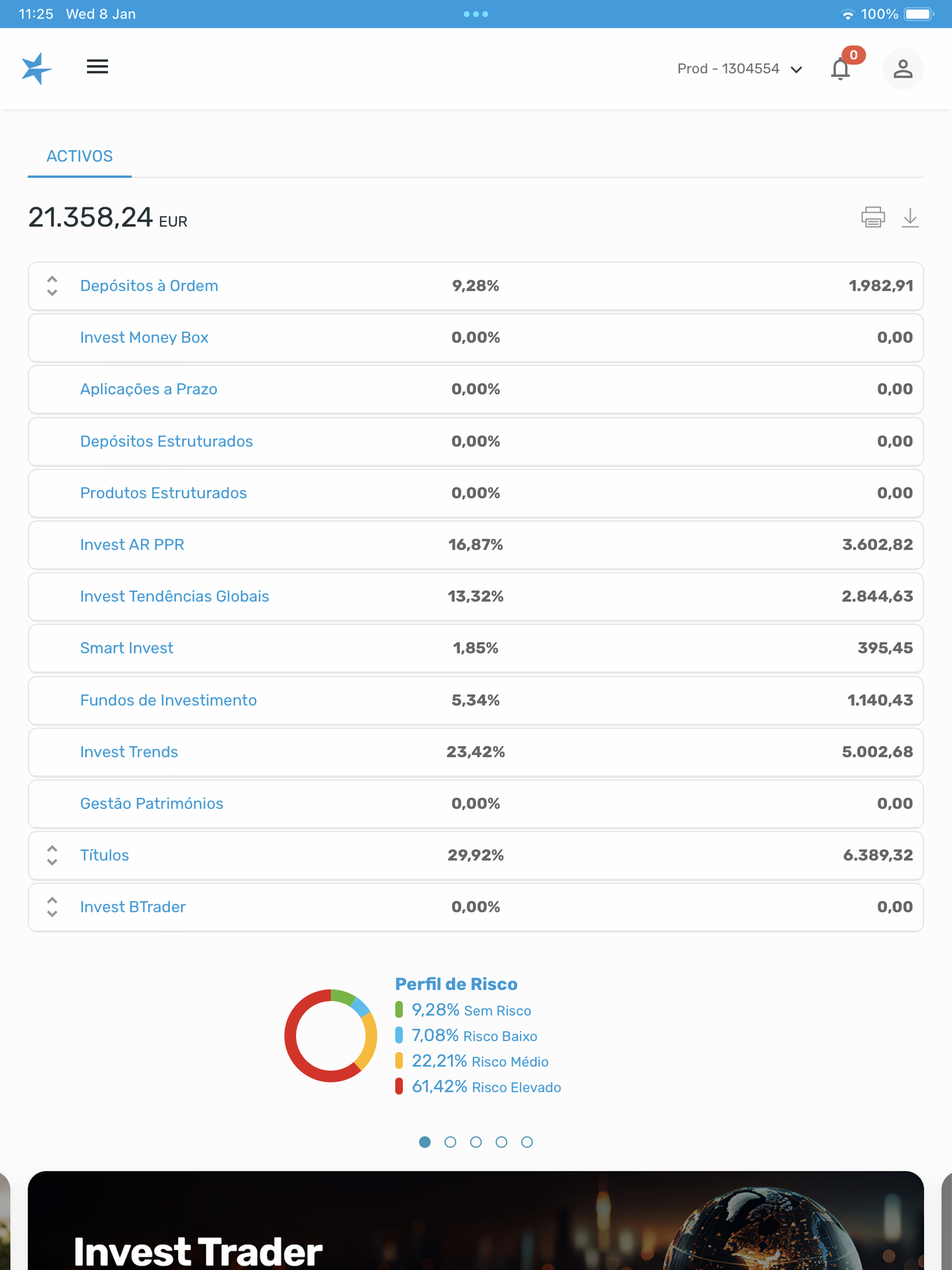The width and height of the screenshot is (952, 1270).
Task: Click the 22,21% Risco Médio label
Action: point(480,1061)
